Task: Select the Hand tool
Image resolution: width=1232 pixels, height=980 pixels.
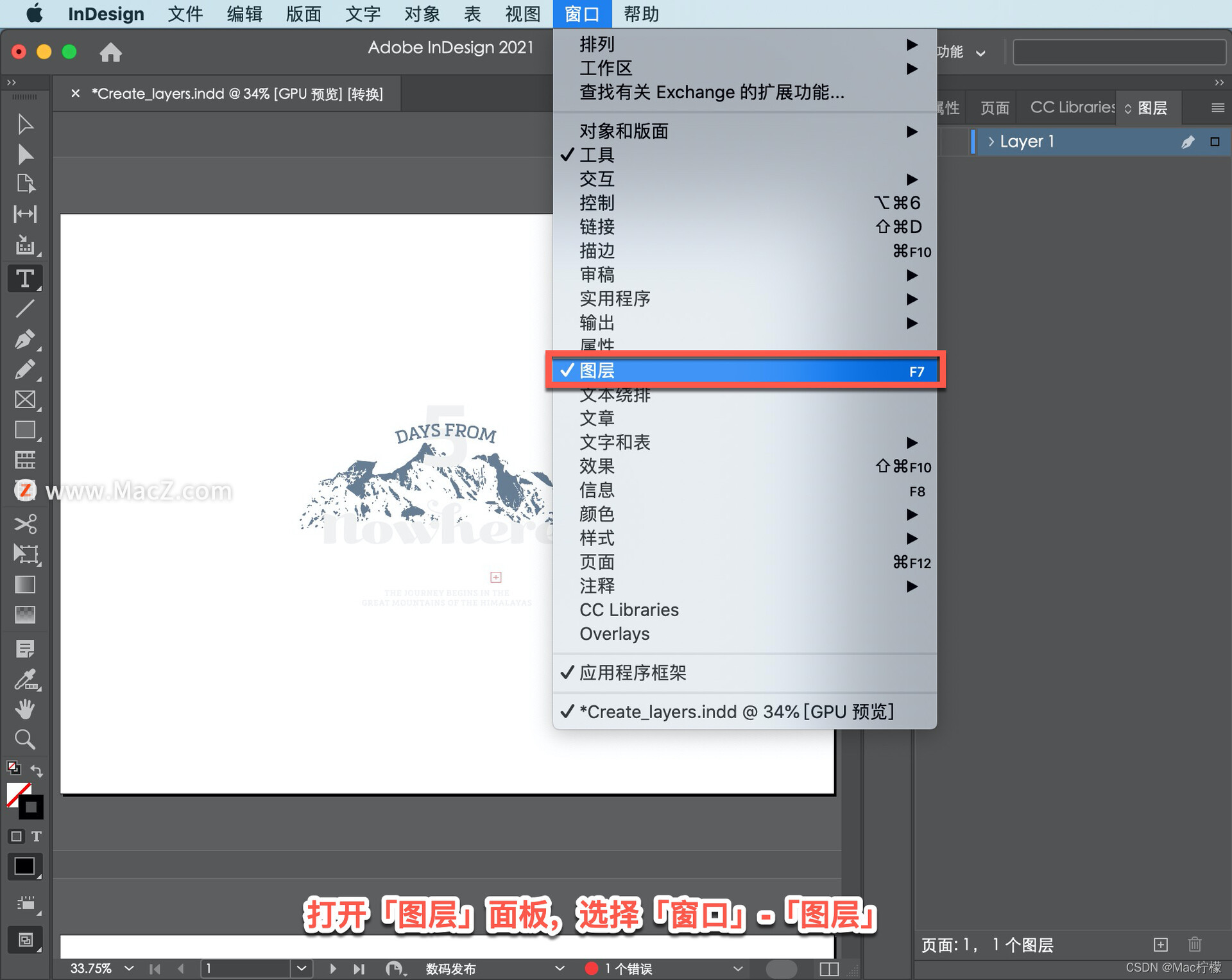Action: (25, 709)
